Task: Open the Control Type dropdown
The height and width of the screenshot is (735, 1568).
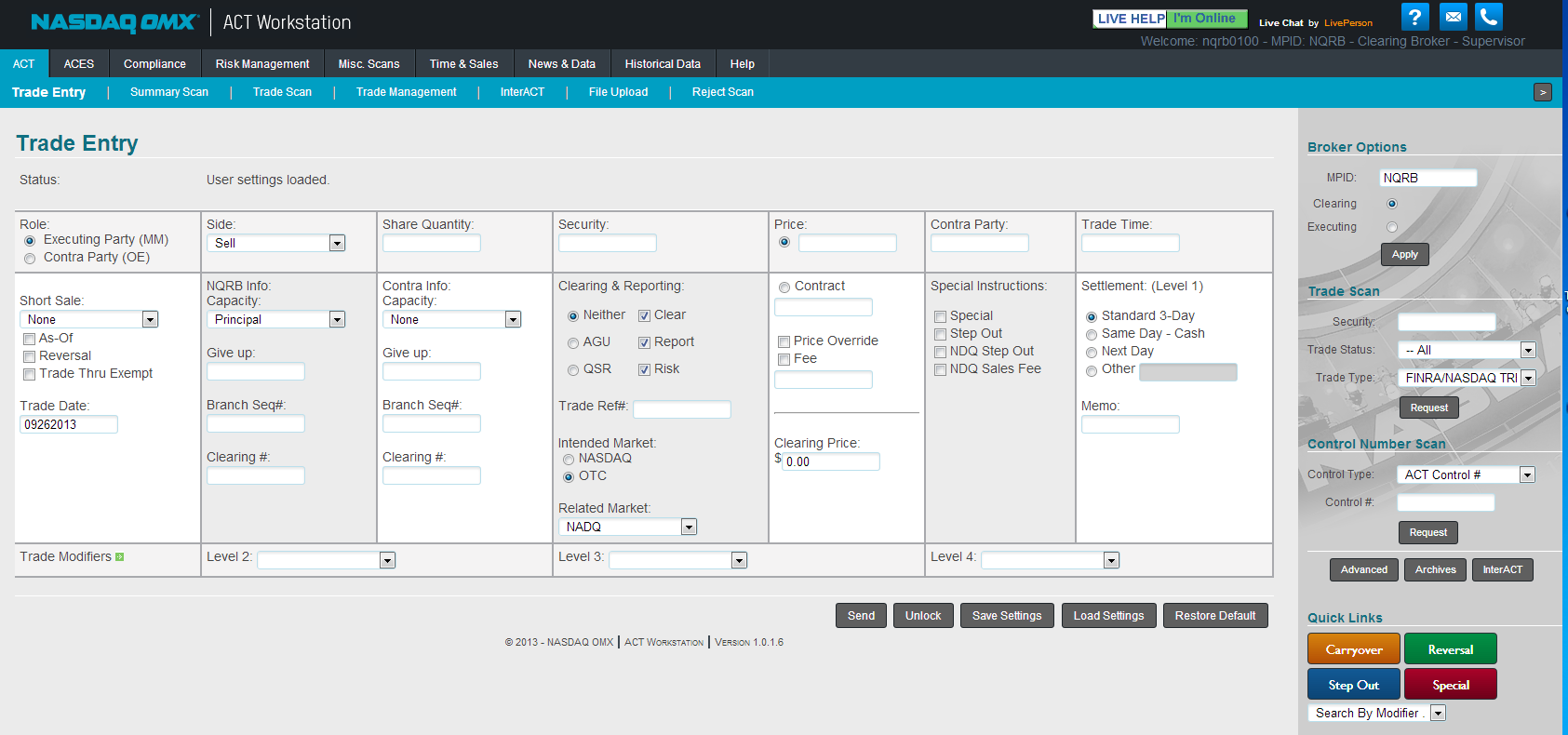Action: (x=1467, y=474)
